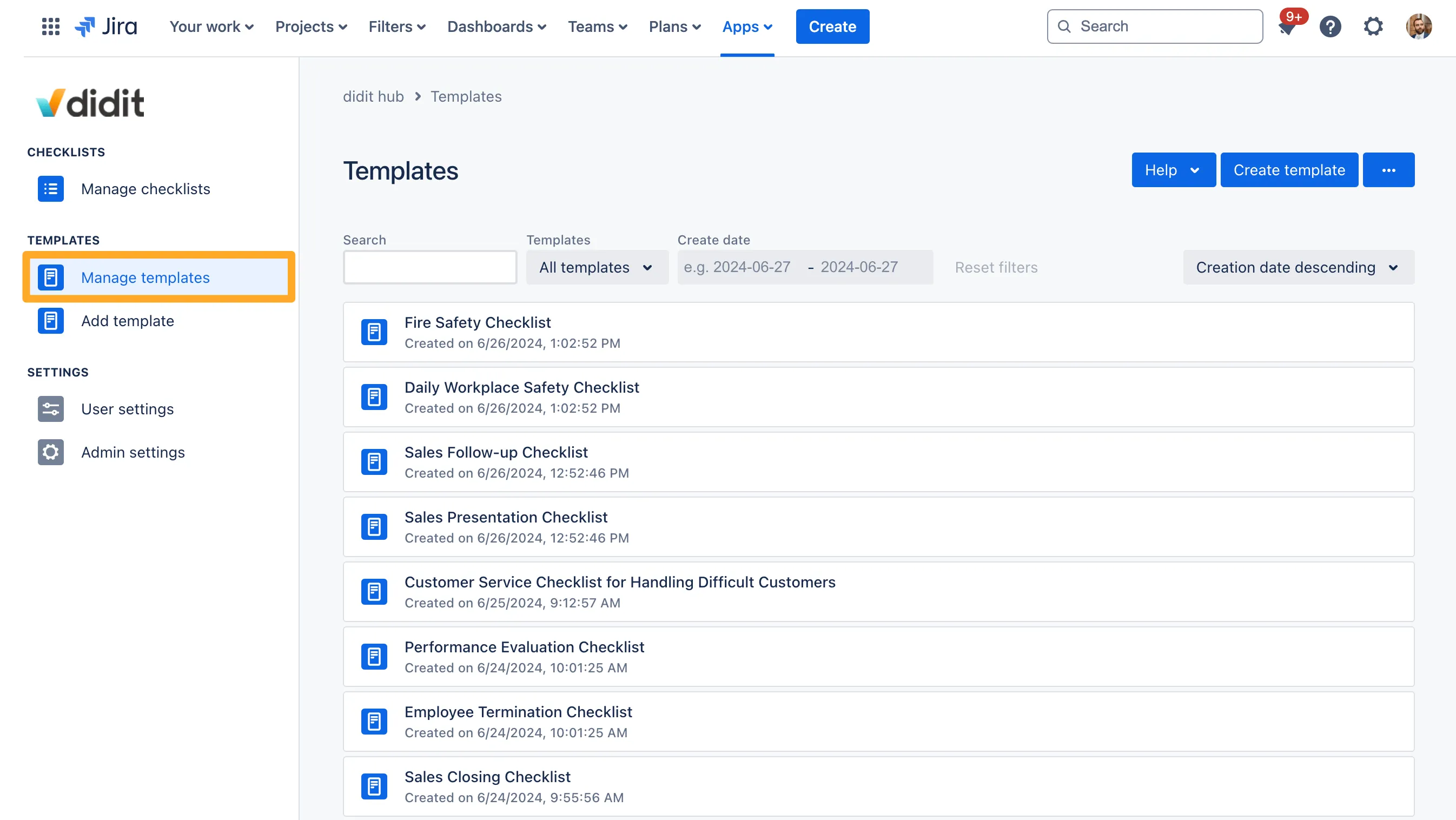Expand the Filters menu

(397, 27)
